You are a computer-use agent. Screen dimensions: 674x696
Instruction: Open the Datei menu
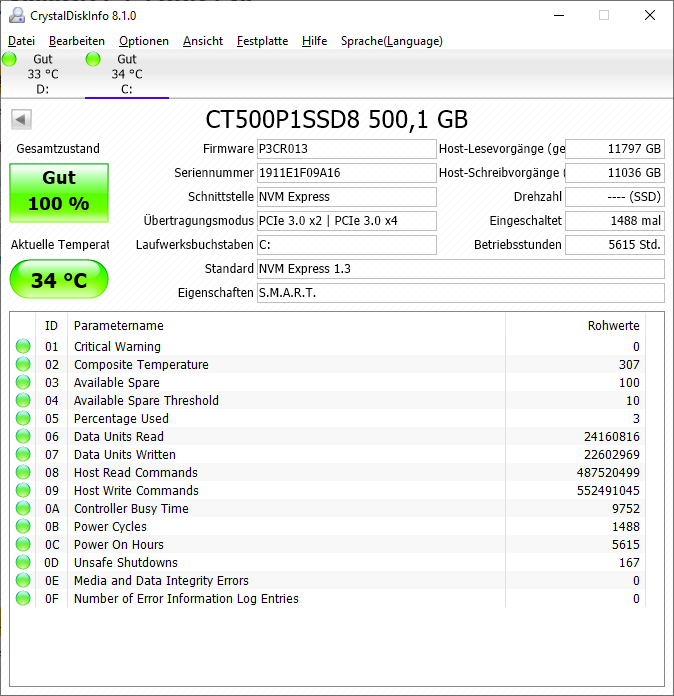tap(21, 41)
